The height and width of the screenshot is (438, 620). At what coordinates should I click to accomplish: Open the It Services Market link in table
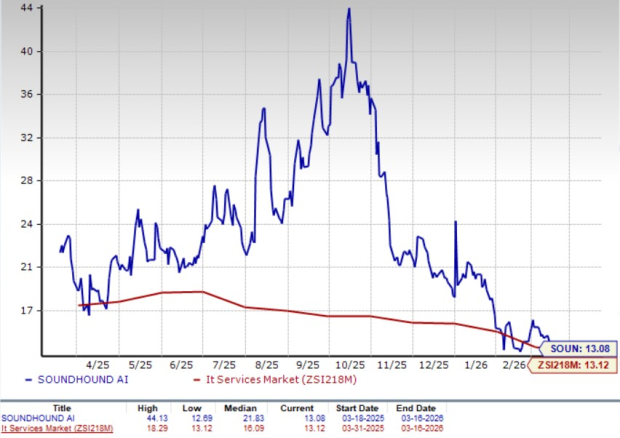tap(57, 429)
